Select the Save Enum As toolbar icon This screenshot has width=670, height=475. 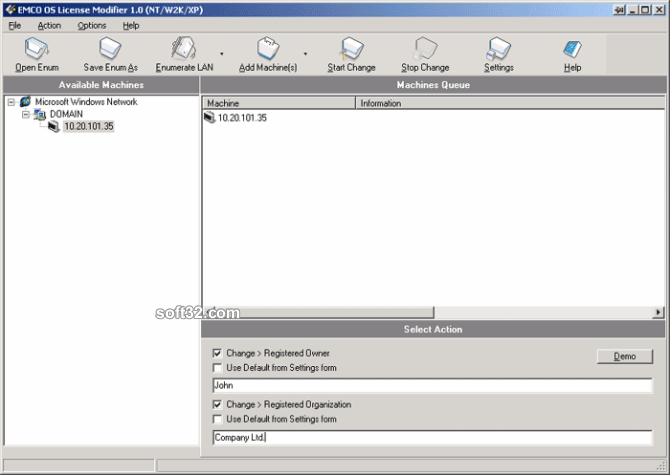pyautogui.click(x=110, y=48)
